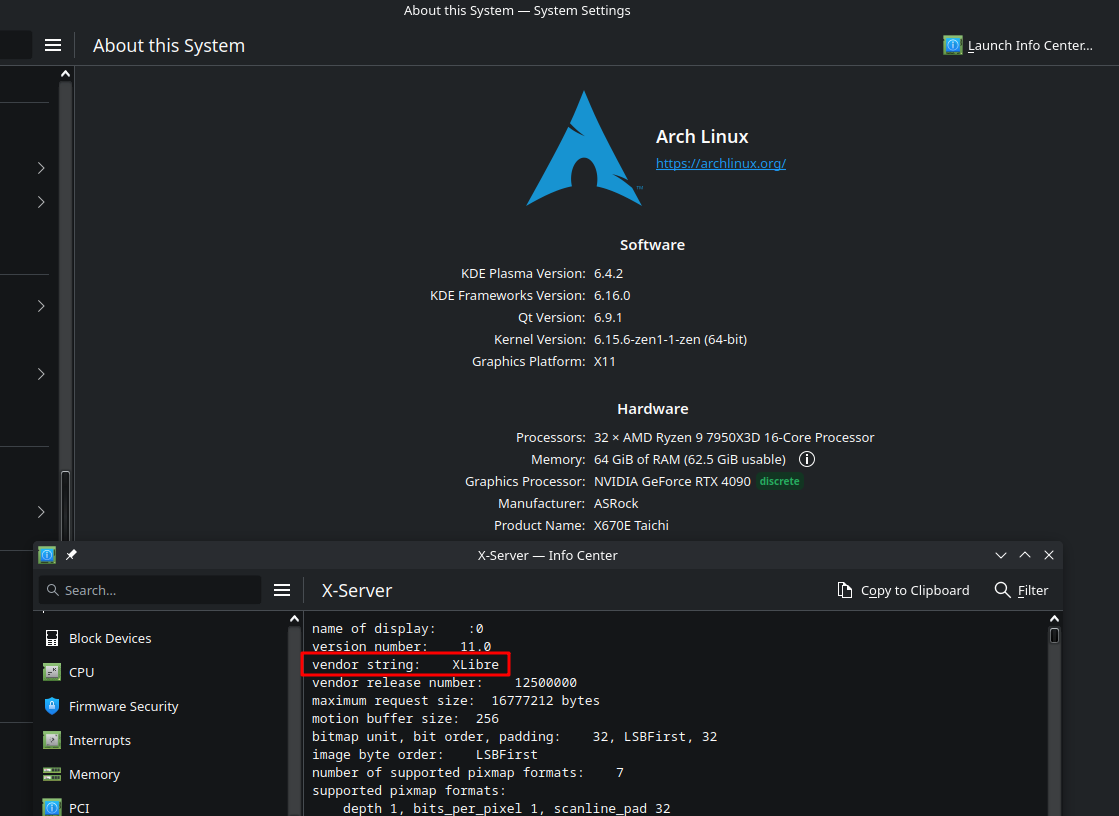Click Manufacturer value ASRock
Image resolution: width=1119 pixels, height=816 pixels.
click(616, 503)
